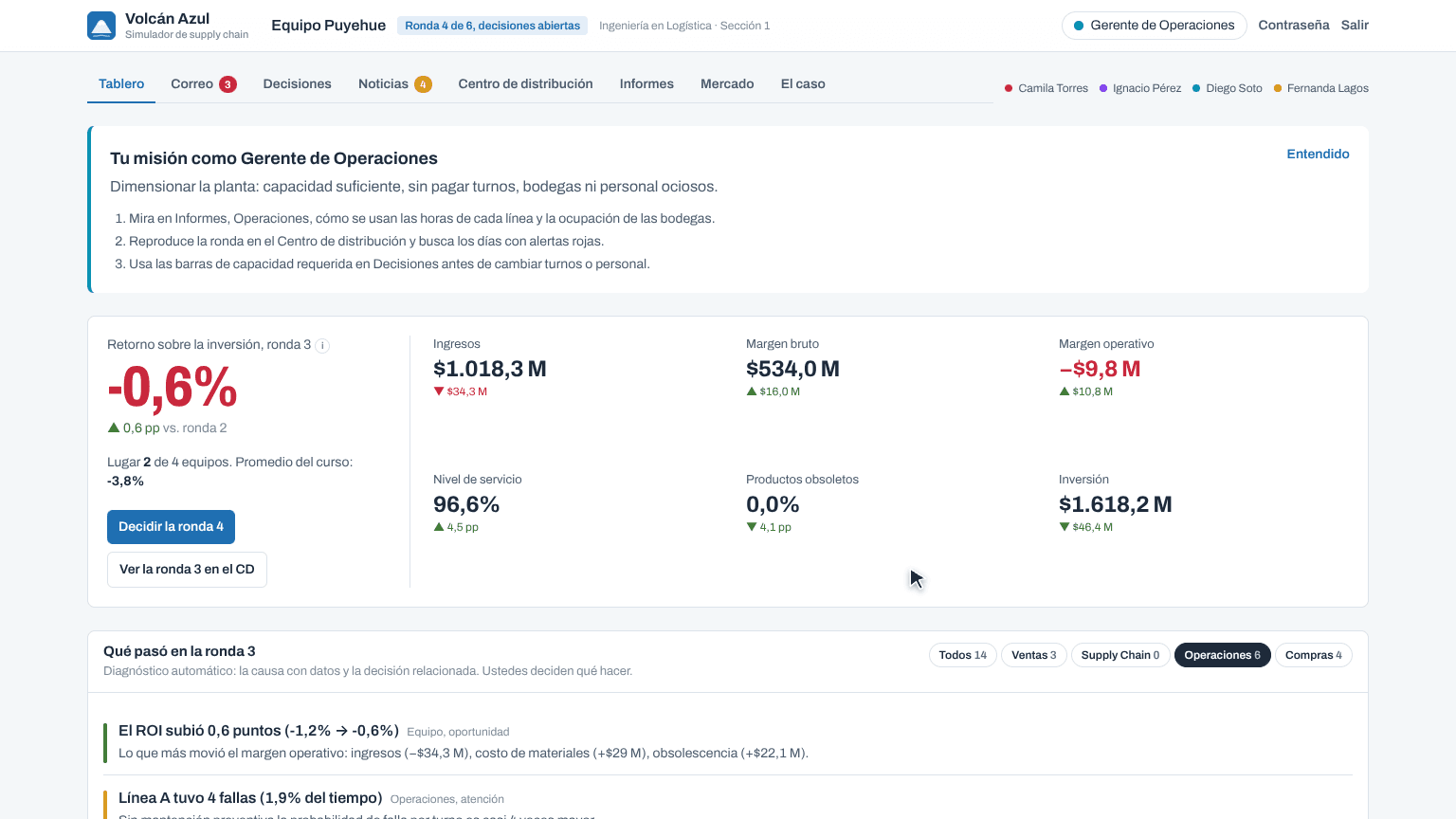
Task: Click the info icon beside Retorno sobre la inversión
Action: 322,346
